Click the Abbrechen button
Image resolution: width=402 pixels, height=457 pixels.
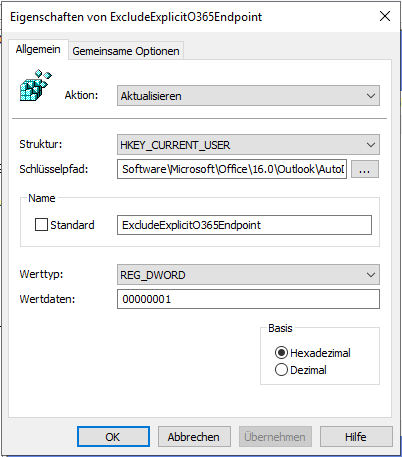(x=194, y=437)
